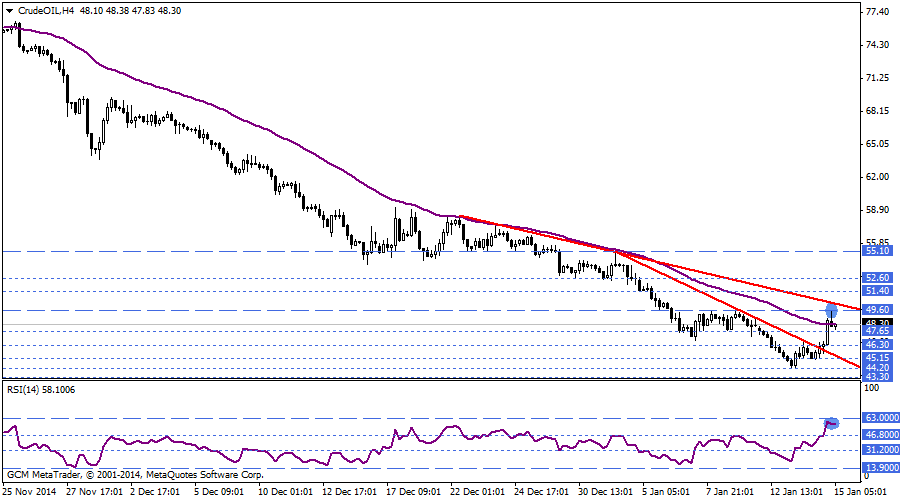This screenshot has height=500, width=900.
Task: Click the RSI 31.2000 level label
Action: [880, 451]
